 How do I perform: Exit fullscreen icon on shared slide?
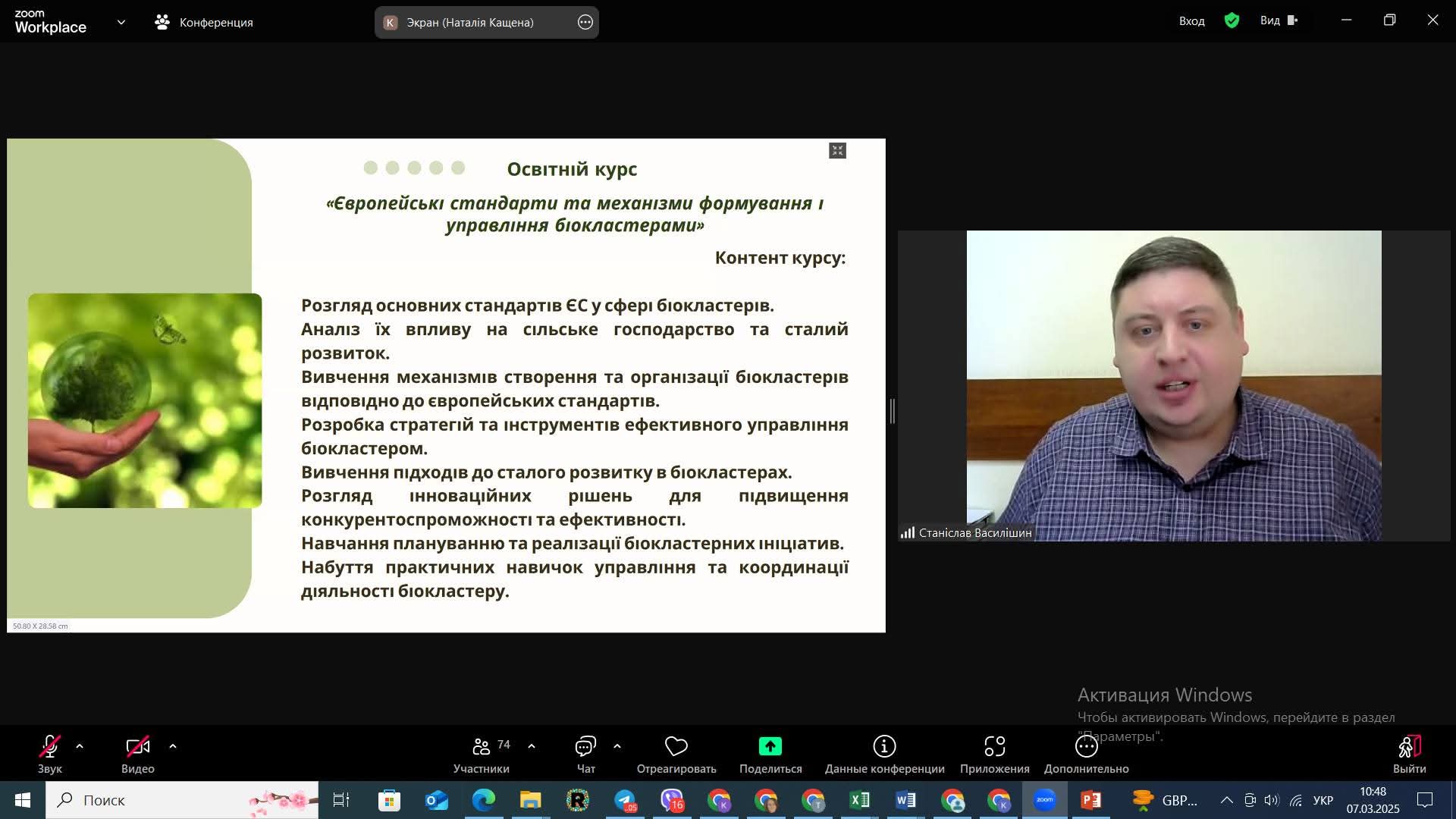[837, 151]
